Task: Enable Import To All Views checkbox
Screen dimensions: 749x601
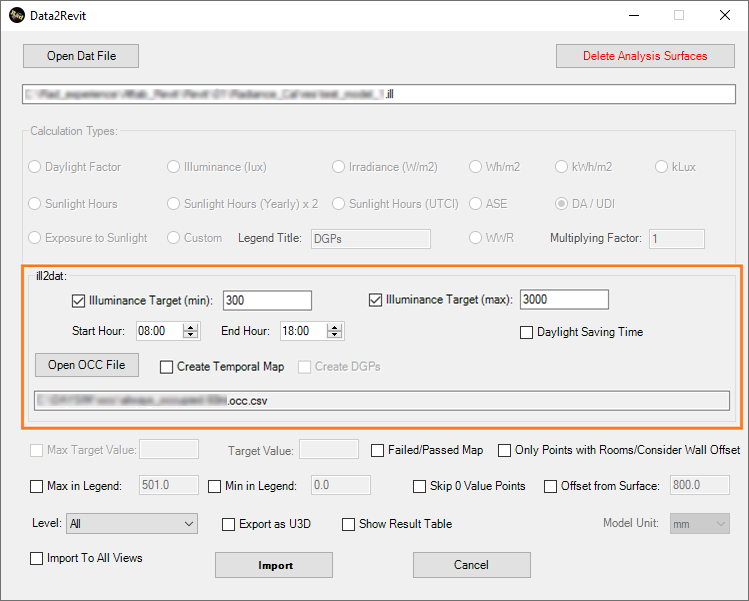Action: pos(36,558)
